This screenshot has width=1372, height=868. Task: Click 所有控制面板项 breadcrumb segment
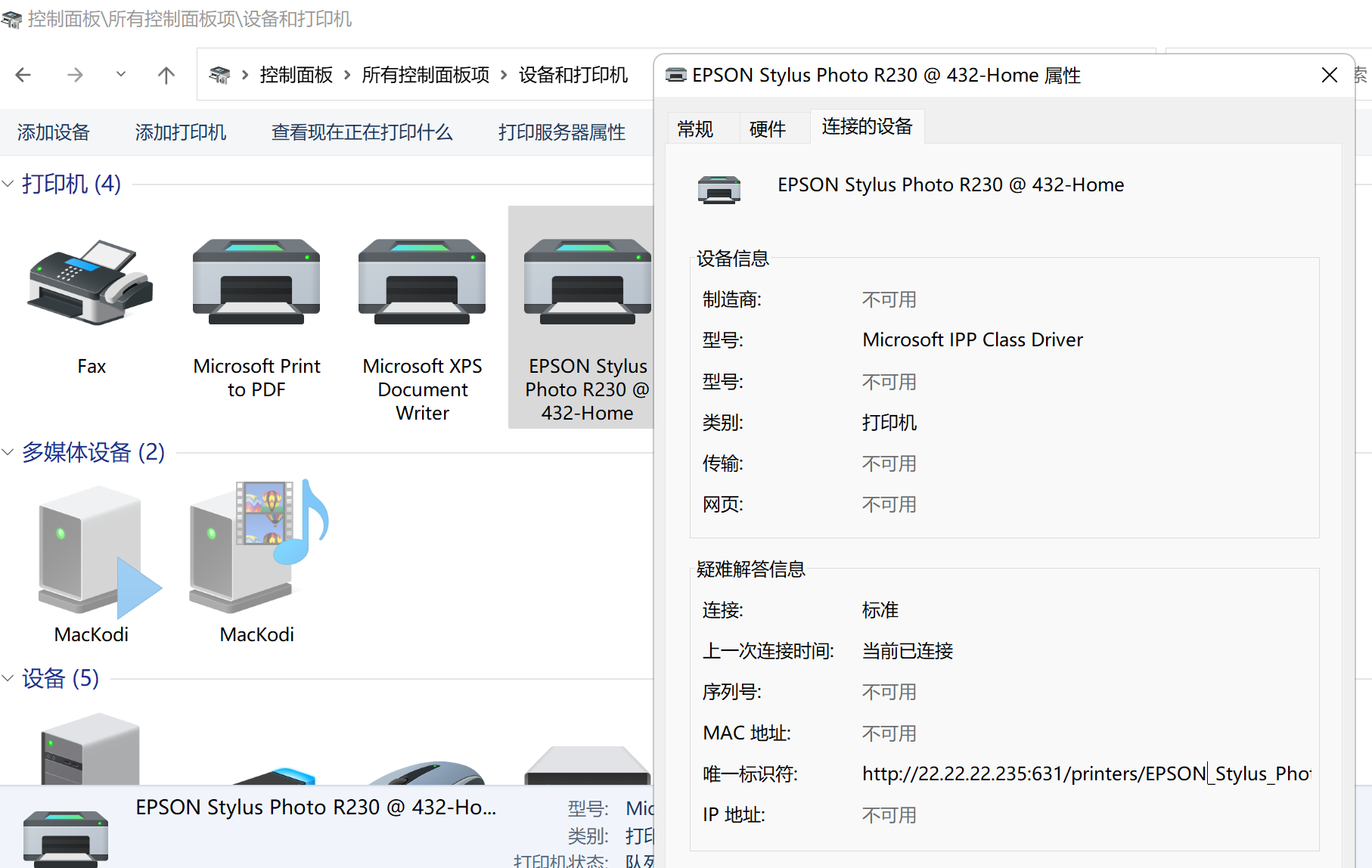426,75
